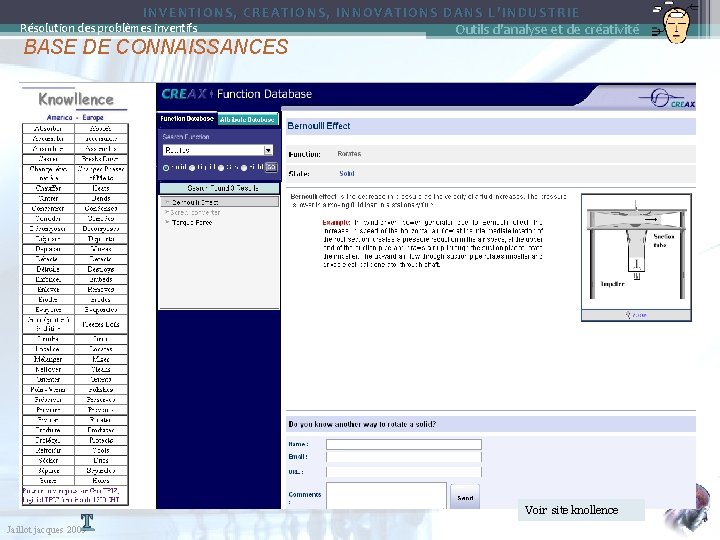Select the Gas state radio button

pyautogui.click(x=221, y=168)
